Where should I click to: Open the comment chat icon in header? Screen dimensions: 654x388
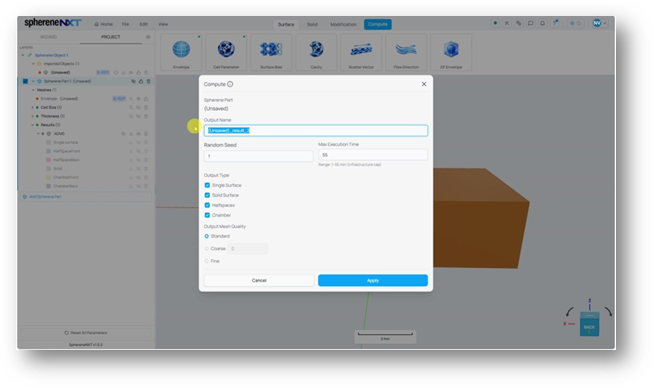pos(531,23)
